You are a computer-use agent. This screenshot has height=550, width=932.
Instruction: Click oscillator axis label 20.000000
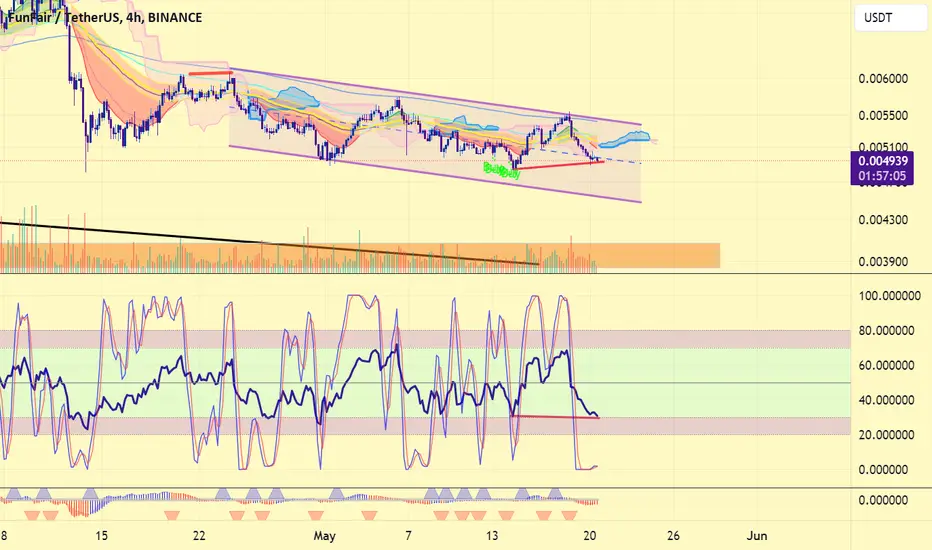coord(886,435)
